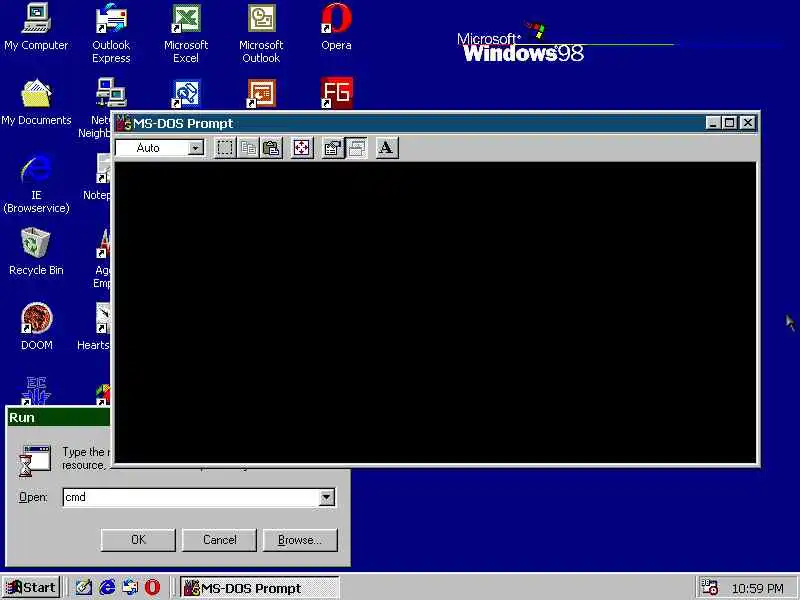Close the MS-DOS Prompt window

point(748,123)
